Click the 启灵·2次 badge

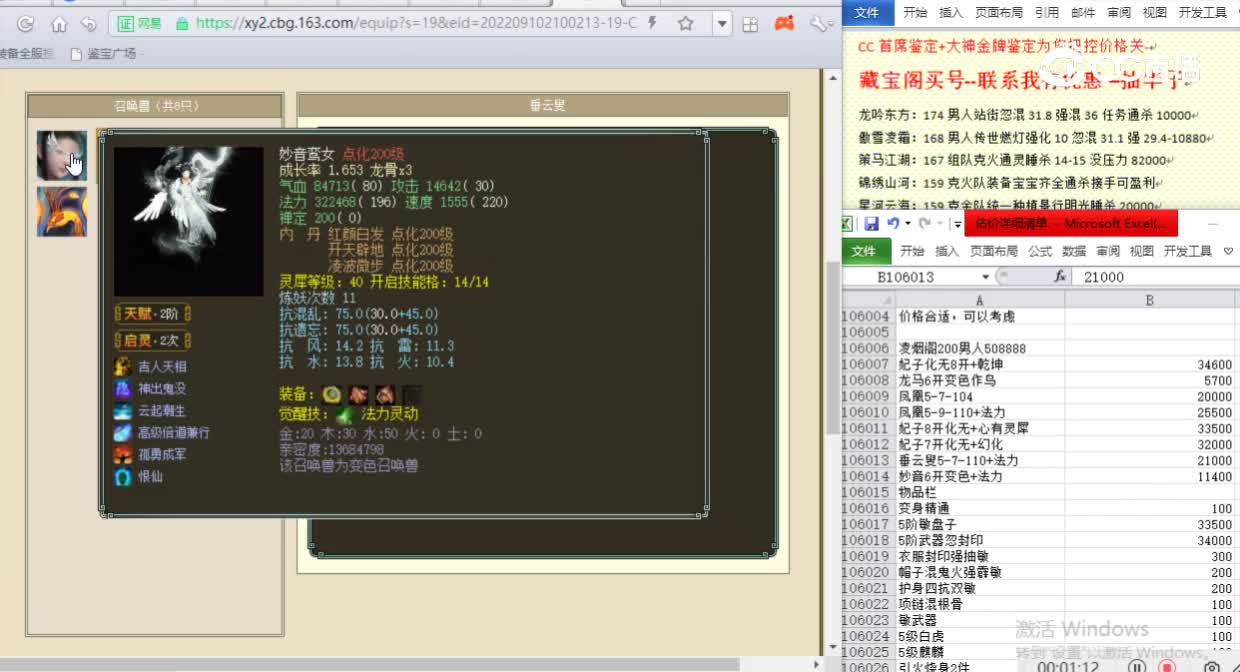click(x=153, y=340)
